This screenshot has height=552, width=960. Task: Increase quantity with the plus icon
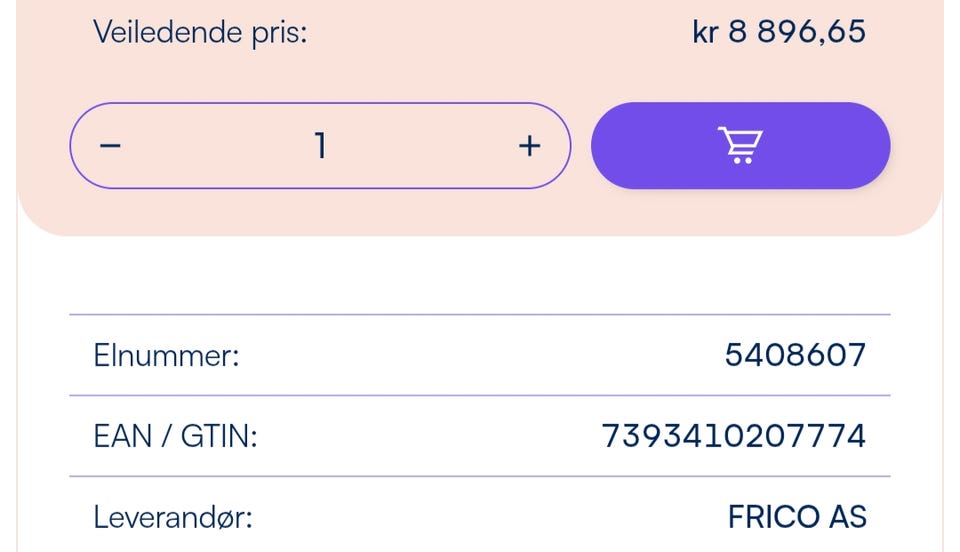(529, 146)
